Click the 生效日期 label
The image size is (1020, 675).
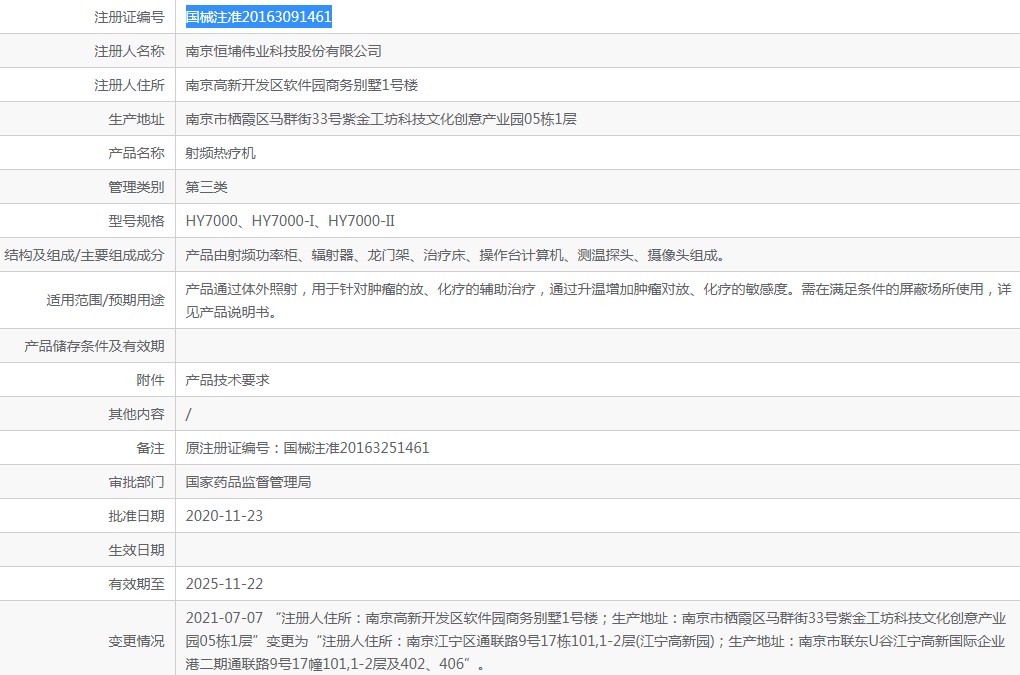pyautogui.click(x=136, y=550)
